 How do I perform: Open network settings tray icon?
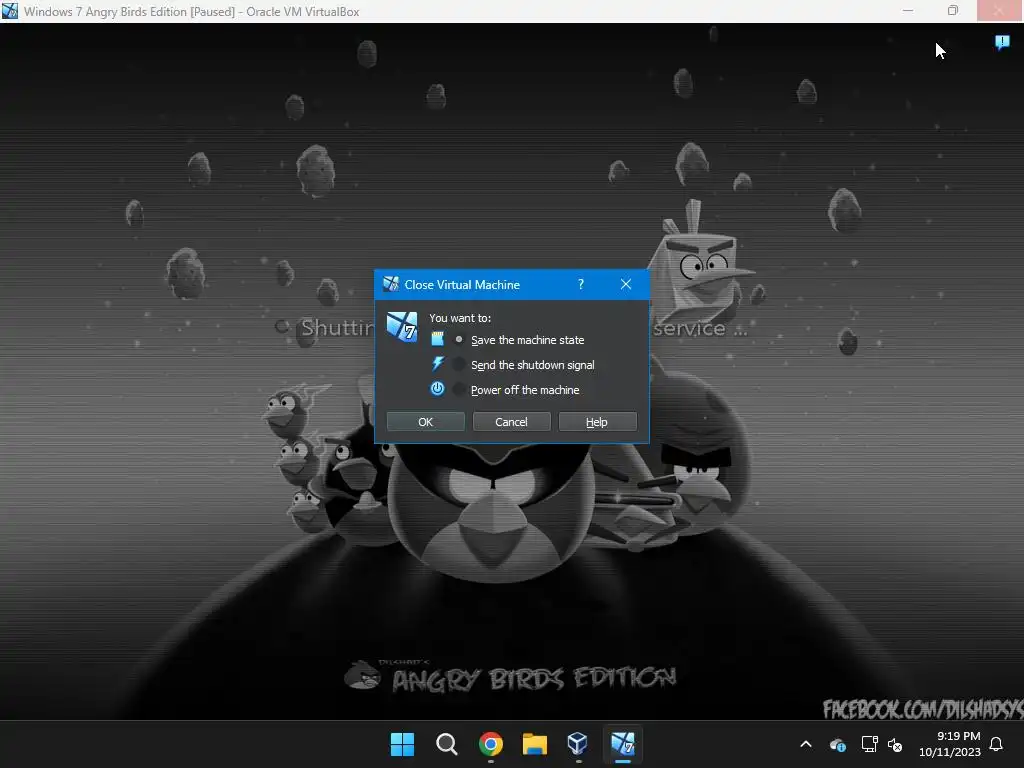(x=869, y=744)
